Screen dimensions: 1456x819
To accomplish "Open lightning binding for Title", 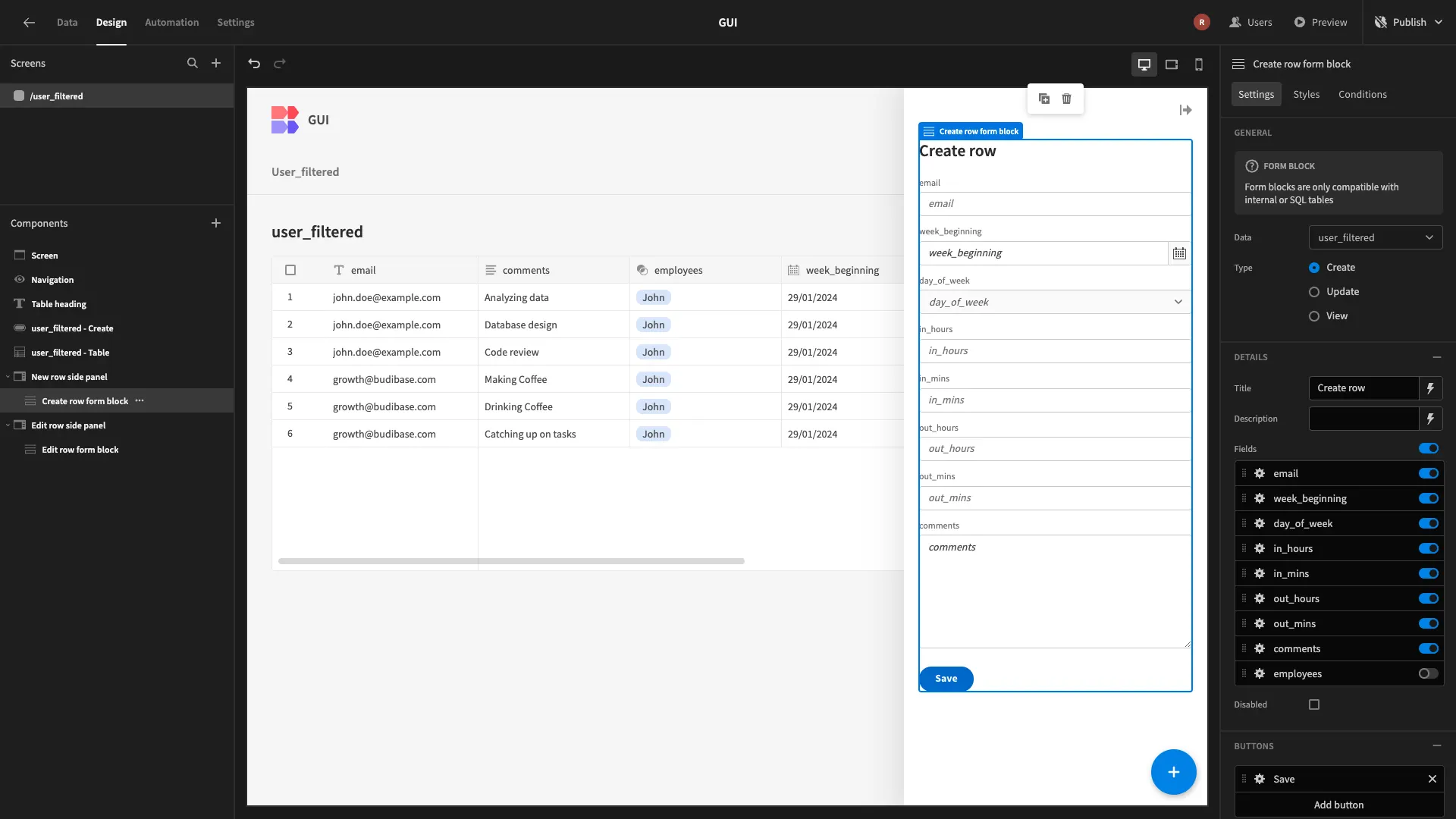I will [1431, 388].
